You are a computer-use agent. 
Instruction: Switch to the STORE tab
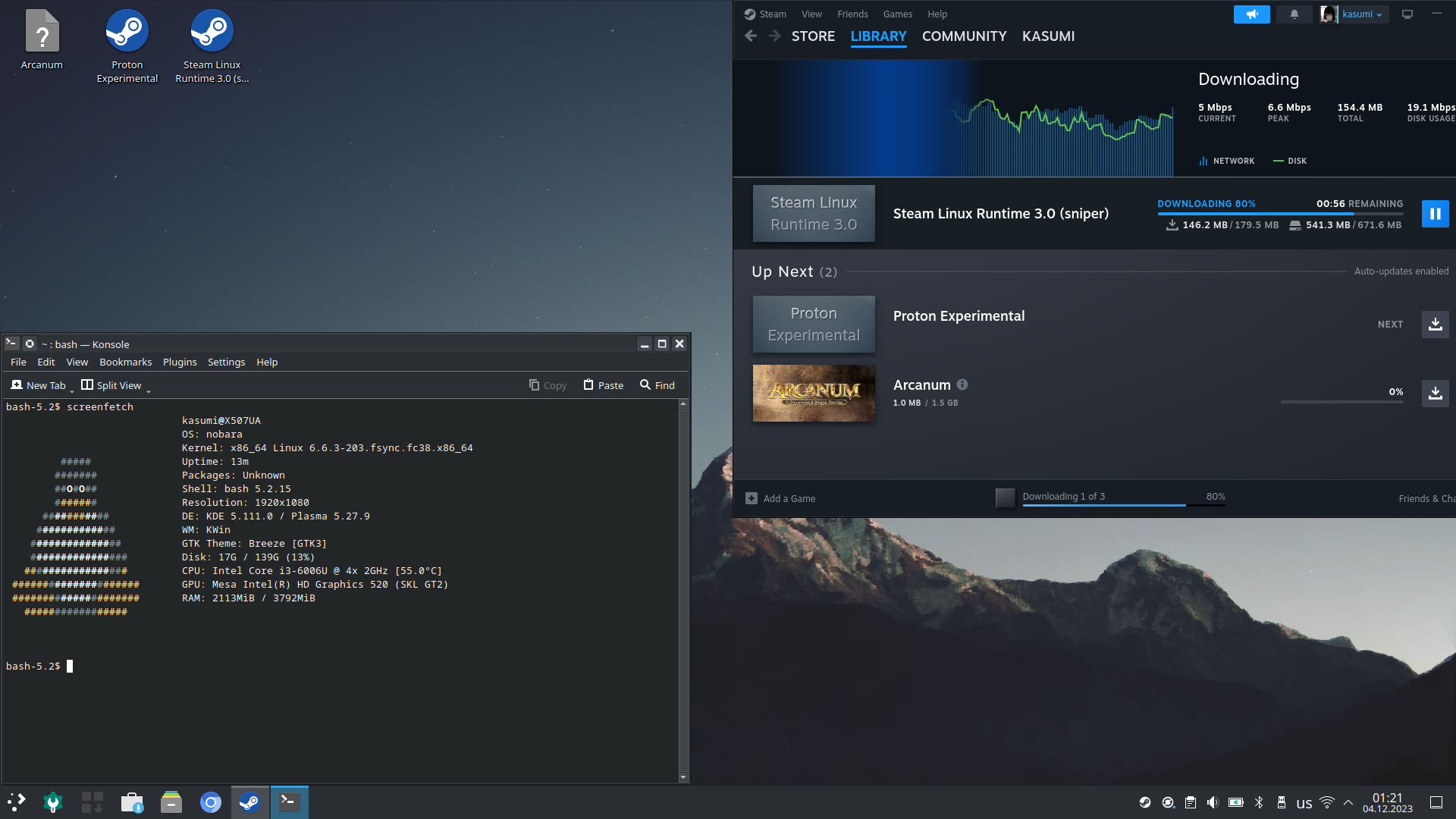point(813,36)
